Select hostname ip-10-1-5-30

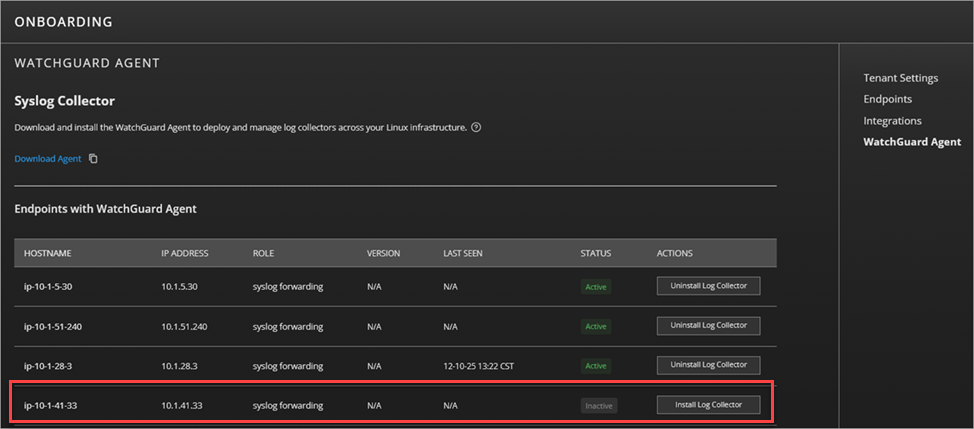tap(48, 287)
